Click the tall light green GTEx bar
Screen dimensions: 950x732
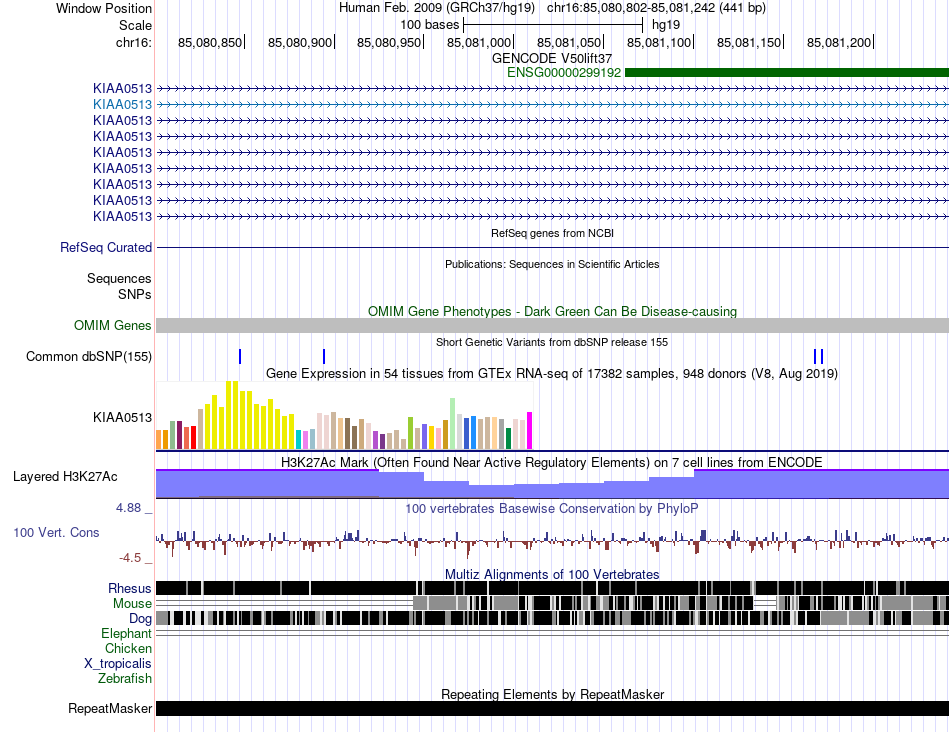pyautogui.click(x=453, y=424)
